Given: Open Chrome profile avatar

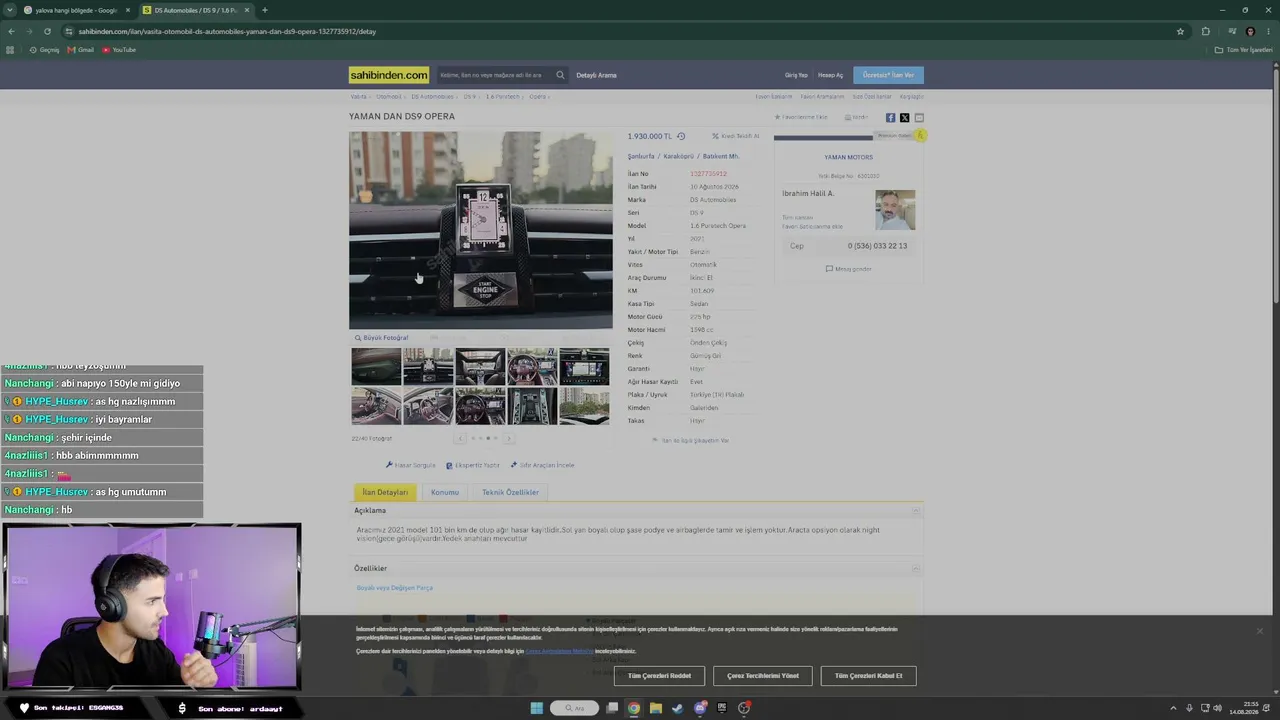Looking at the screenshot, I should coord(1250,31).
